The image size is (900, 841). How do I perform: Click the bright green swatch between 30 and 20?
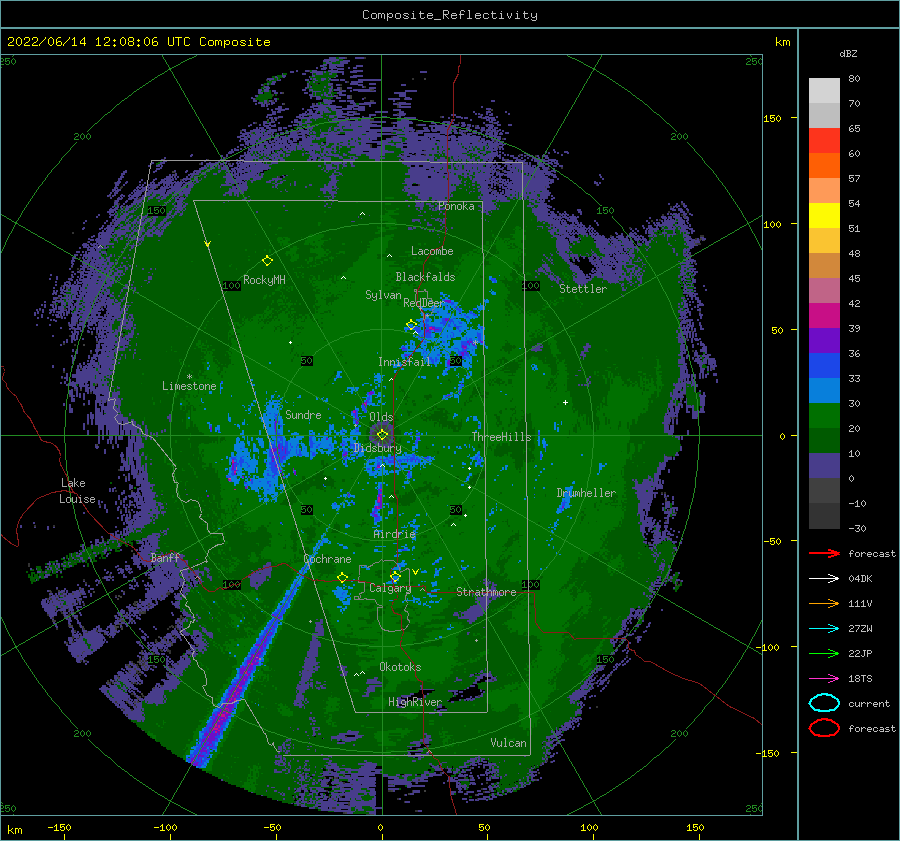pos(824,416)
